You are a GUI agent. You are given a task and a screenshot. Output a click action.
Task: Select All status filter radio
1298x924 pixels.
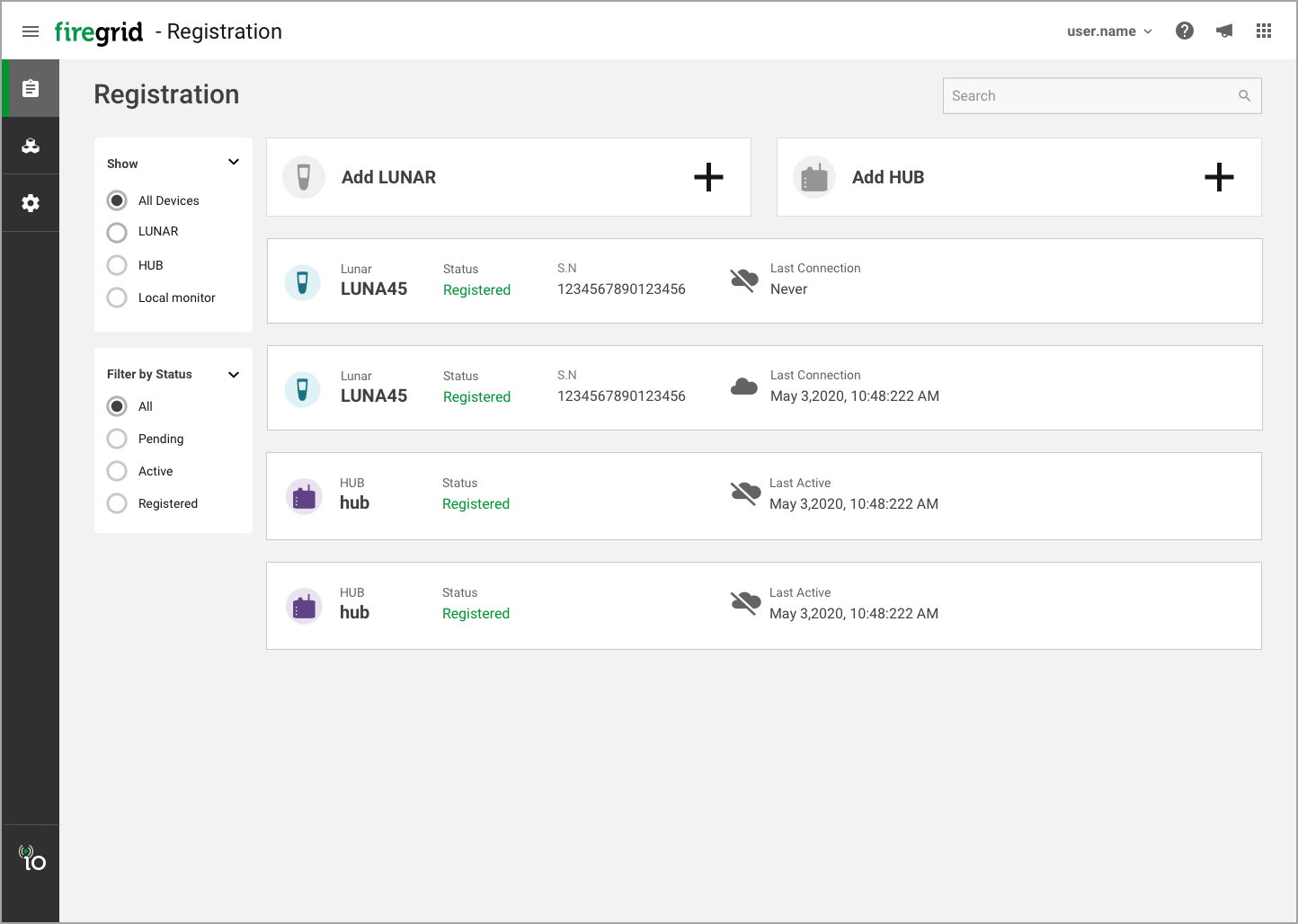(117, 406)
